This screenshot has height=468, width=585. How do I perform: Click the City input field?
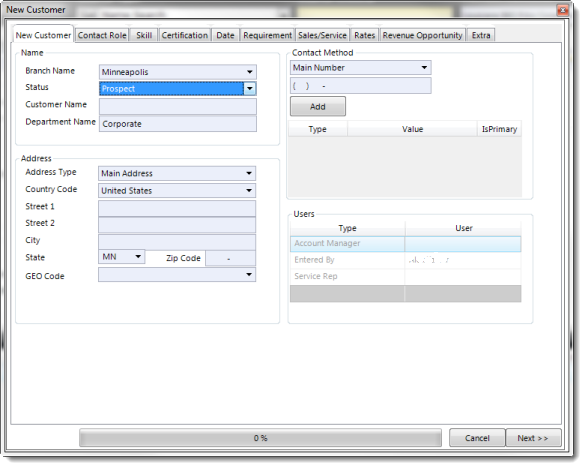pyautogui.click(x=177, y=242)
